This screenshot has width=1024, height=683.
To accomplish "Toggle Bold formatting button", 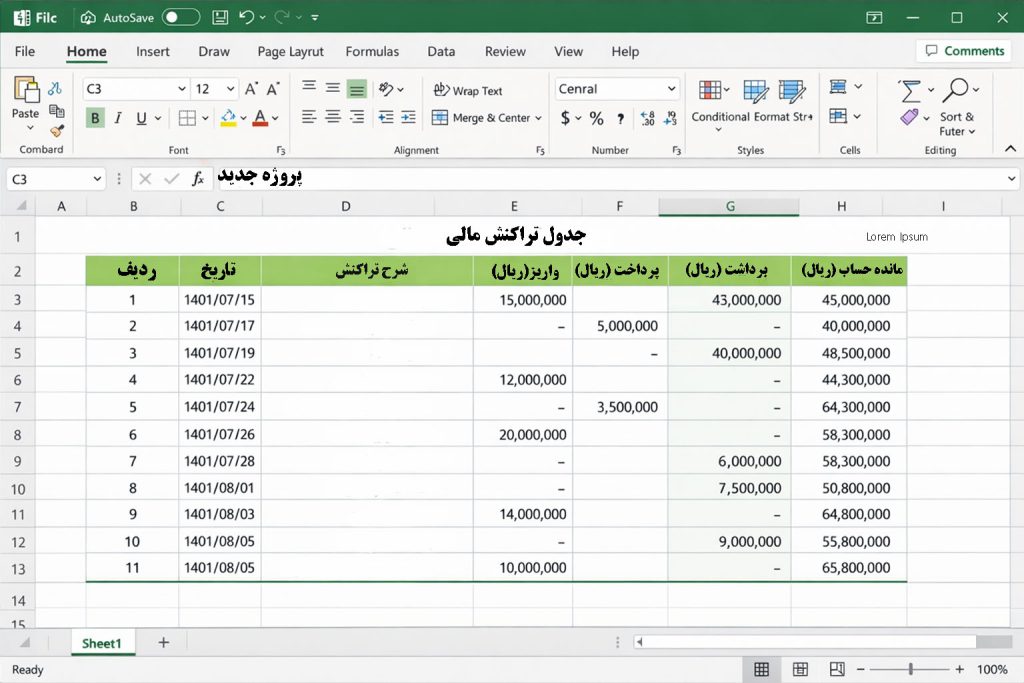I will coord(95,118).
